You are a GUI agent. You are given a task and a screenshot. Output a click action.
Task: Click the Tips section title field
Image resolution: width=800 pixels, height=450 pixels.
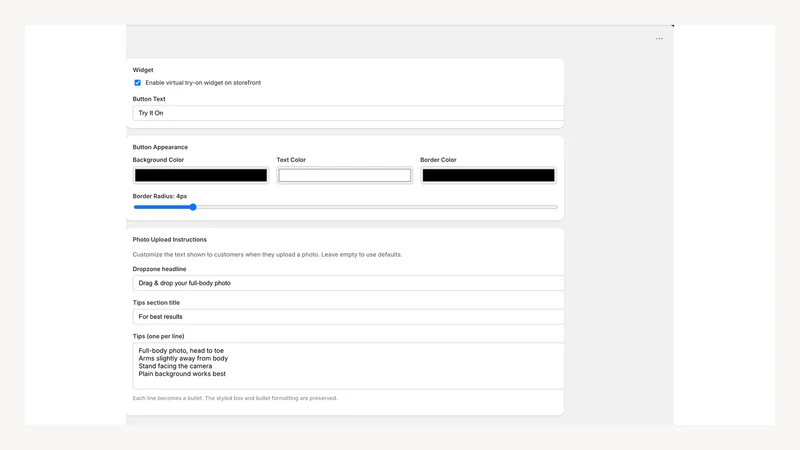[348, 317]
